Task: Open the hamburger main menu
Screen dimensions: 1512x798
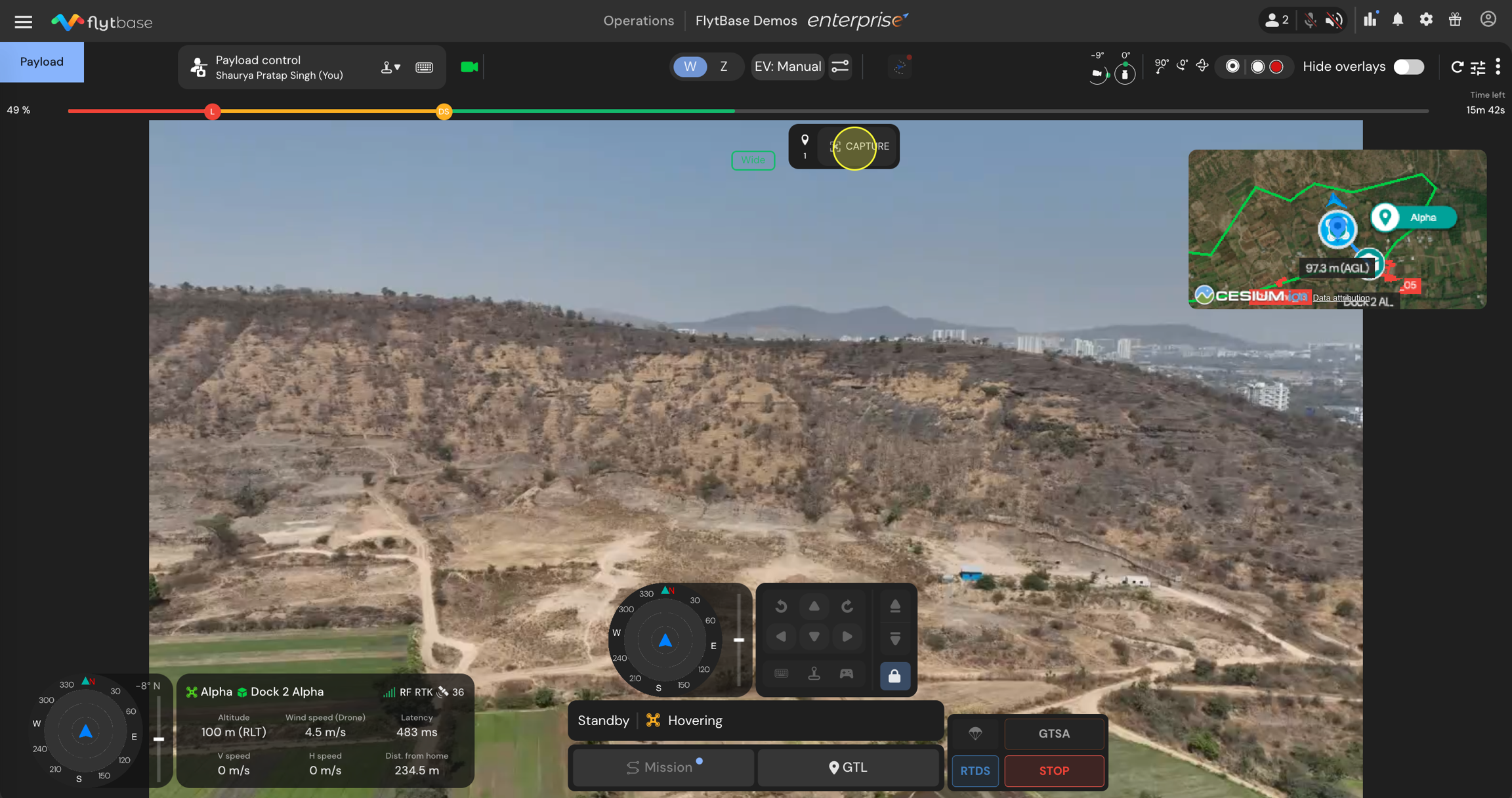Action: pos(24,22)
